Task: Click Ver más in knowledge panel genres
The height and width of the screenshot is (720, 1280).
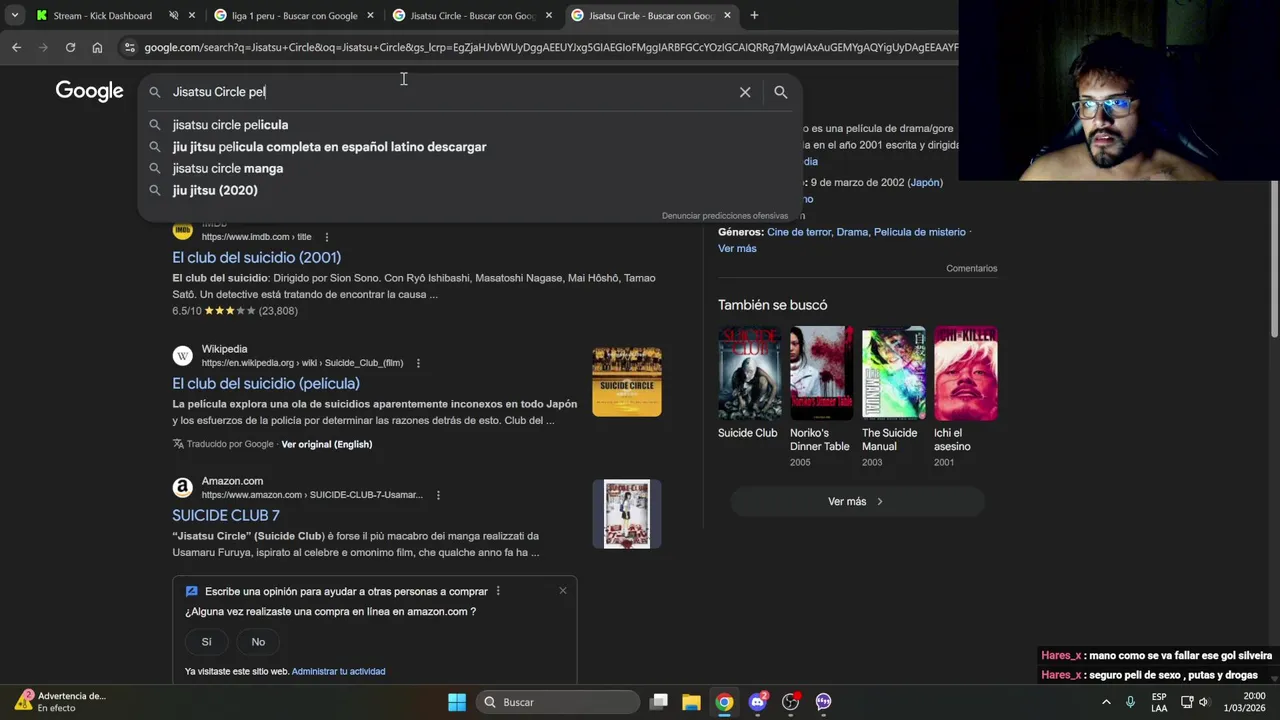Action: [737, 248]
